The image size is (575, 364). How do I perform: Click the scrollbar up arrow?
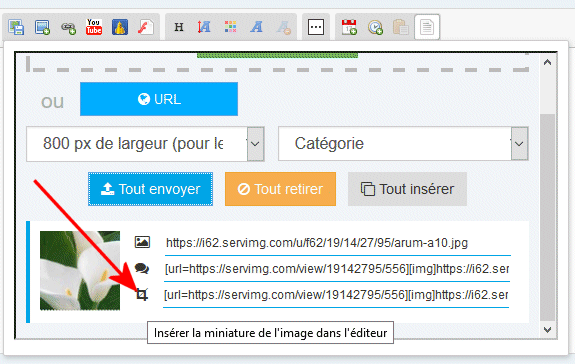tap(547, 62)
